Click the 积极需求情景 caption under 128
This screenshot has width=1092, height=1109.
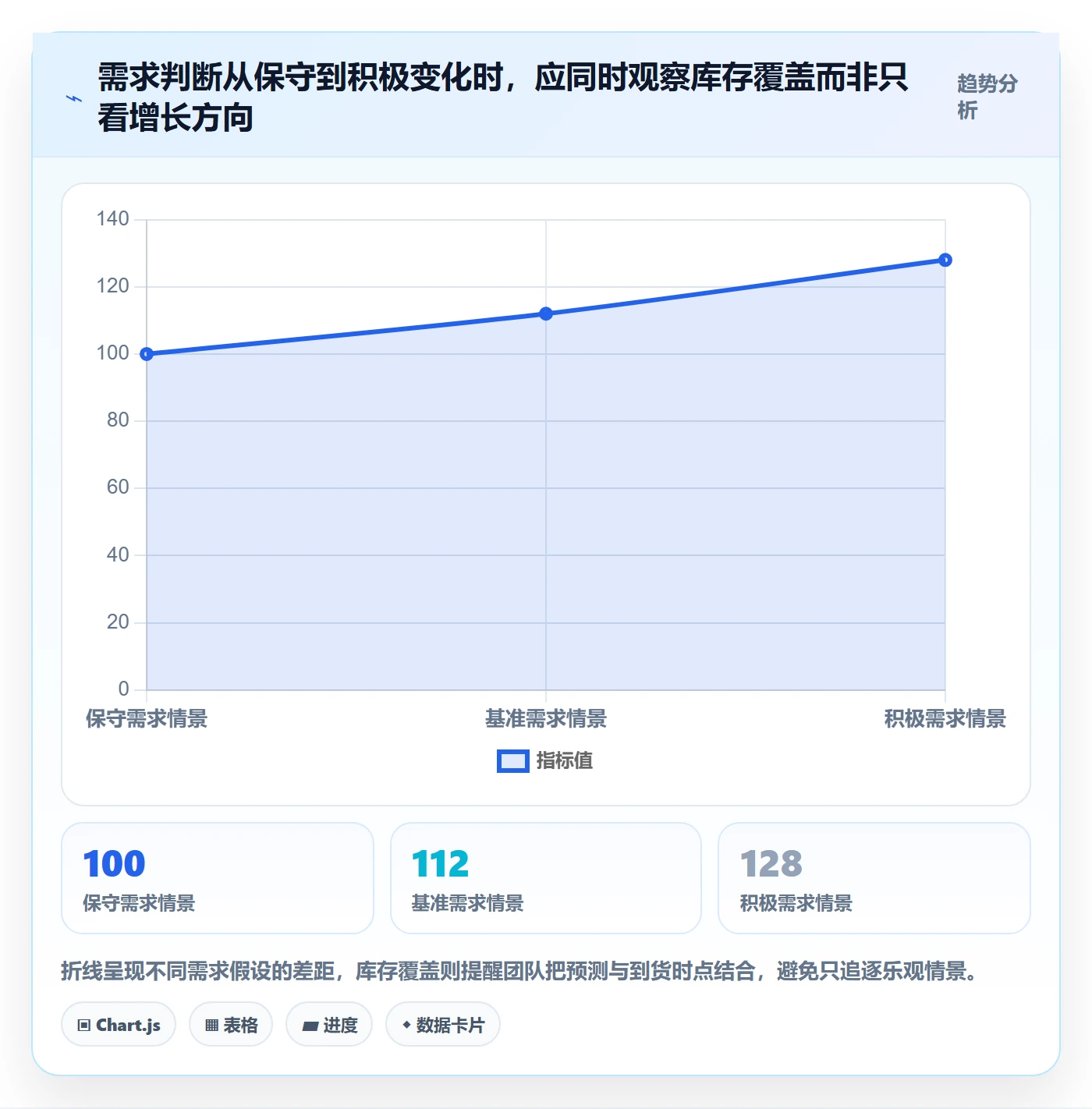click(796, 903)
